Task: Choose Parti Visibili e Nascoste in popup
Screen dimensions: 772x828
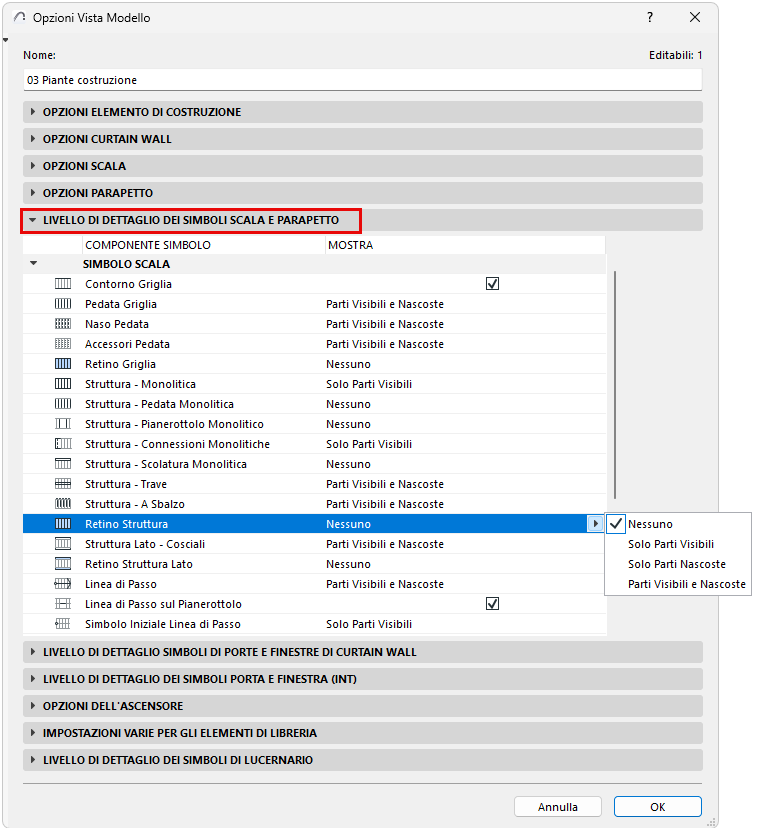Action: click(x=678, y=584)
